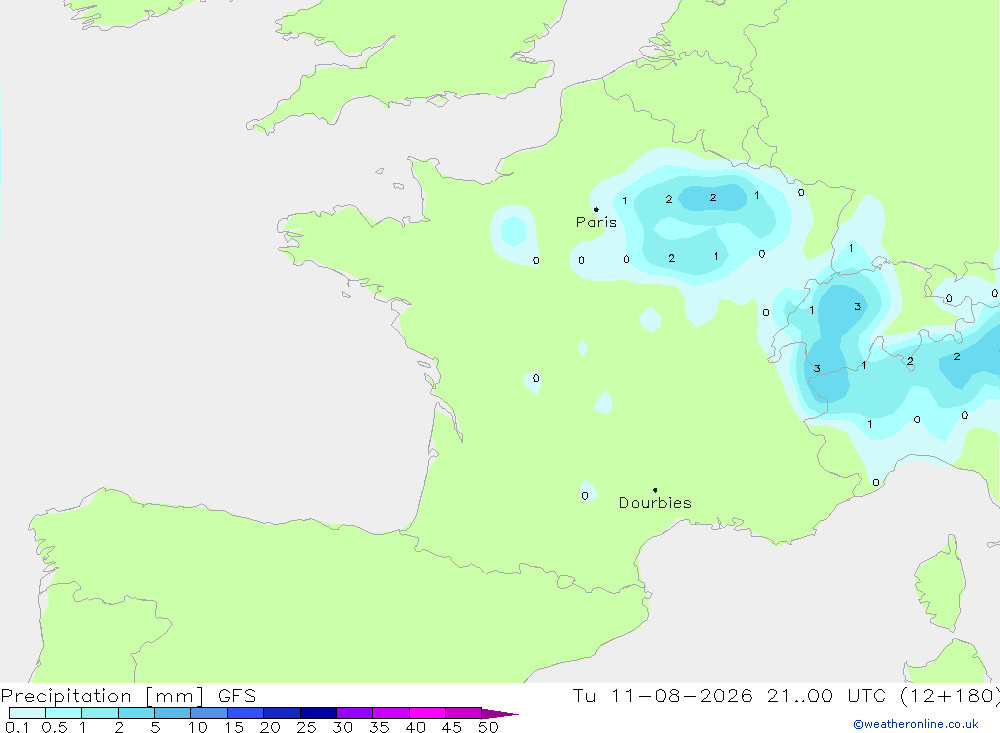The height and width of the screenshot is (733, 1000).
Task: Click the '40' legend scale label
Action: click(416, 727)
